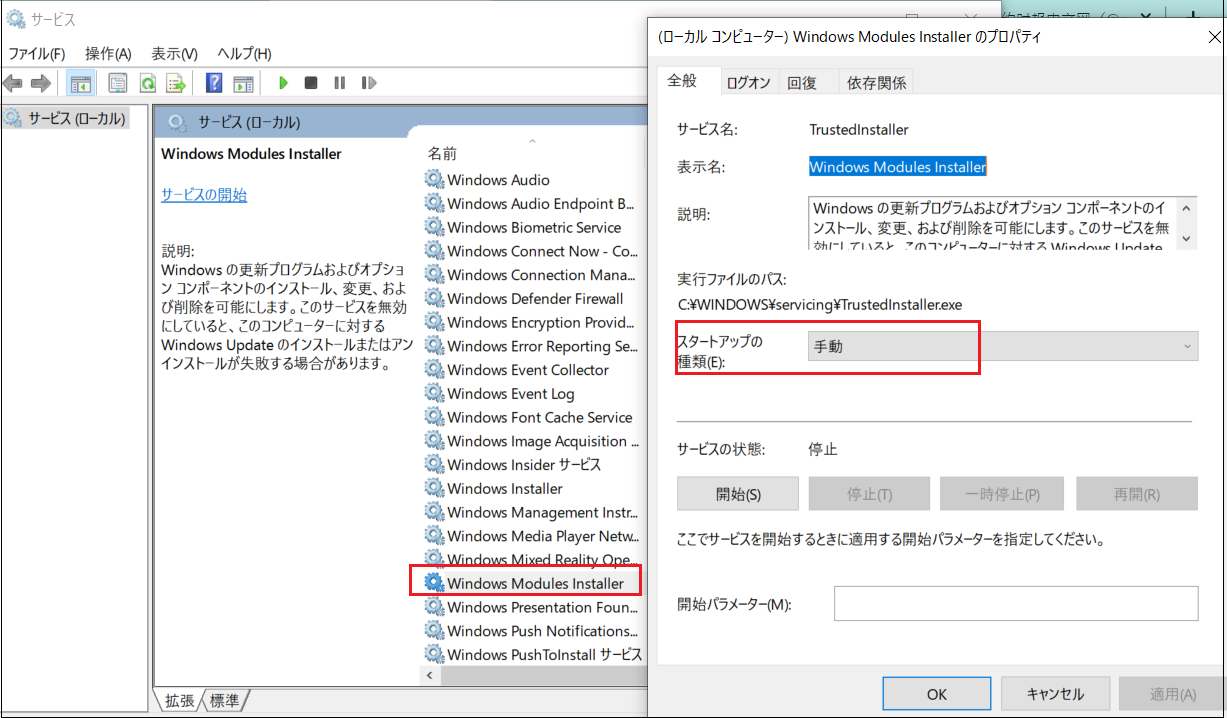Image resolution: width=1227 pixels, height=718 pixels.
Task: Pause the service with the pause toolbar icon
Action: 340,83
